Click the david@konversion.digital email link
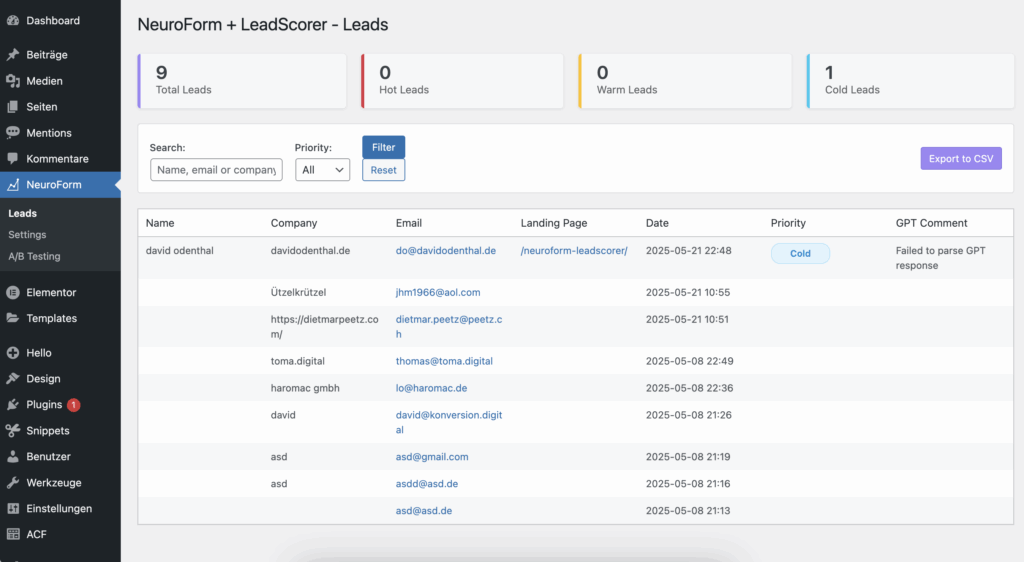Screen dimensions: 1024x562 coord(449,422)
